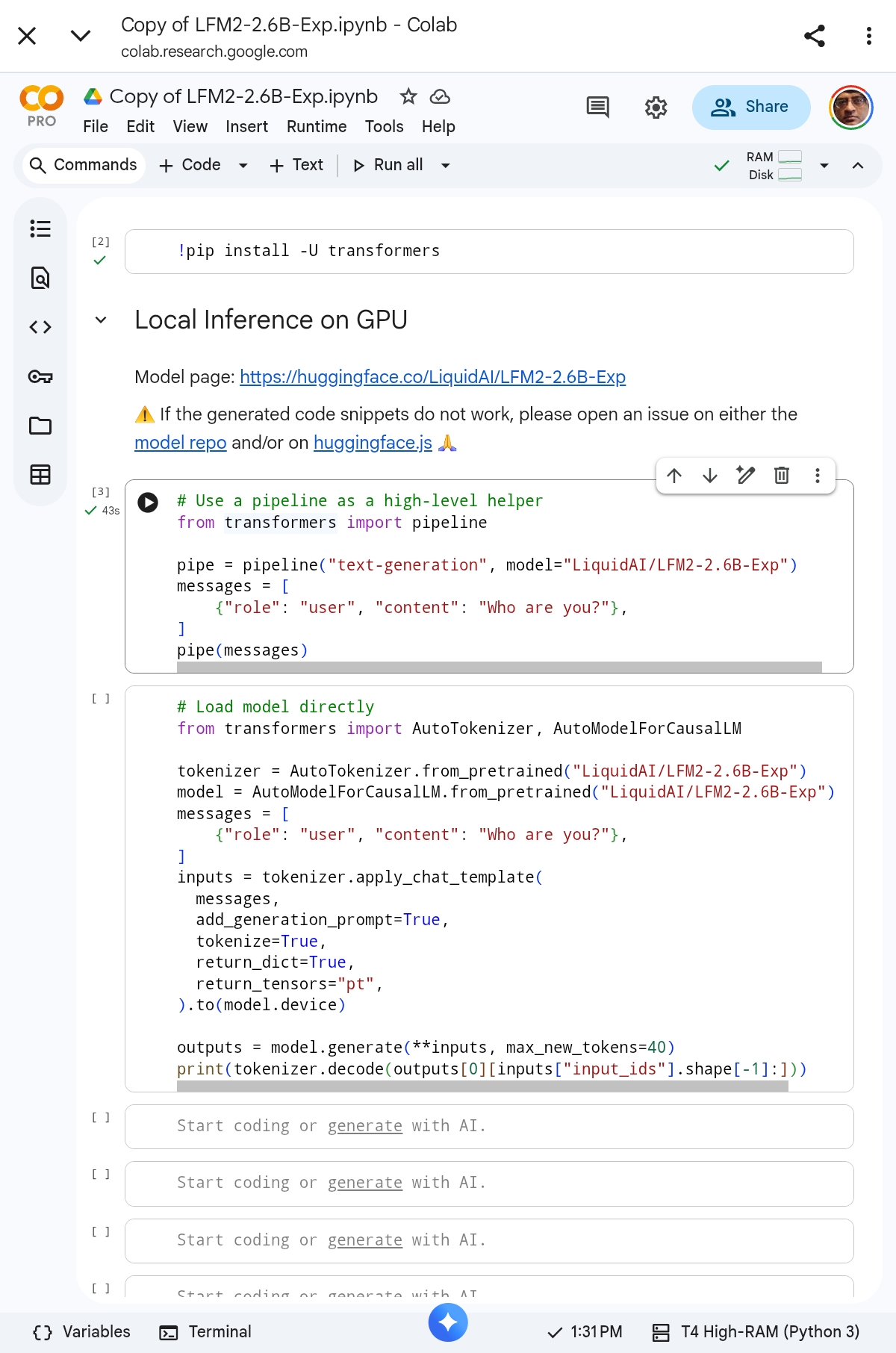This screenshot has height=1353, width=896.
Task: Open the Files folder panel
Action: click(x=40, y=426)
